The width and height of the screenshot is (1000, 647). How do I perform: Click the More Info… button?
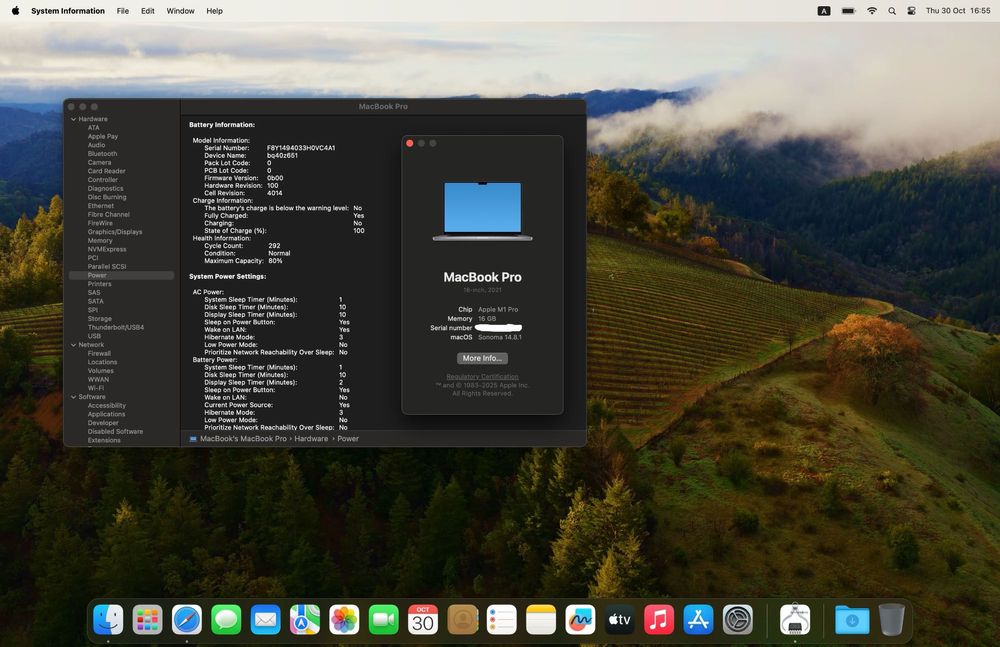coord(482,358)
